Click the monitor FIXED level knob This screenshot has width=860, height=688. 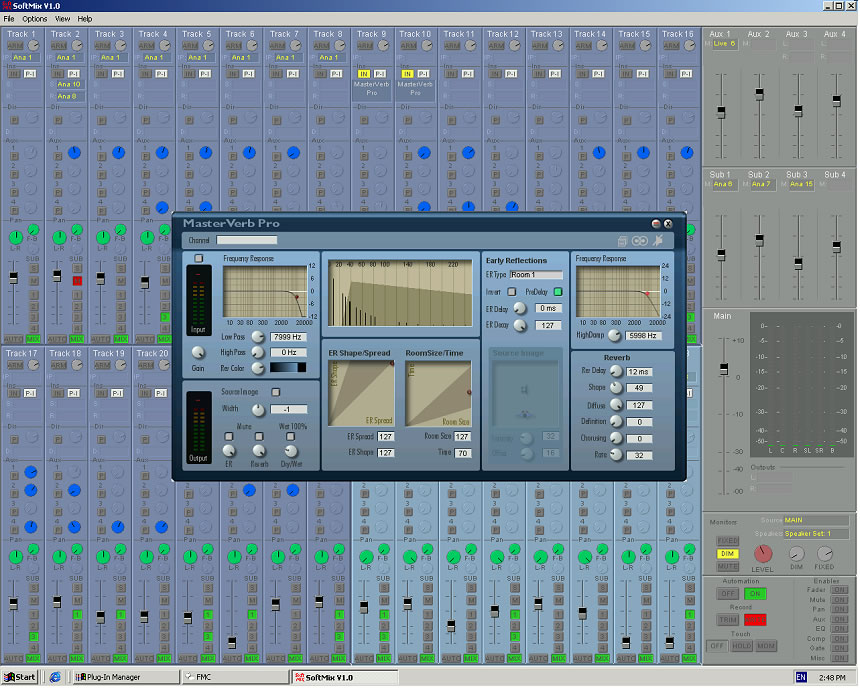click(x=824, y=554)
